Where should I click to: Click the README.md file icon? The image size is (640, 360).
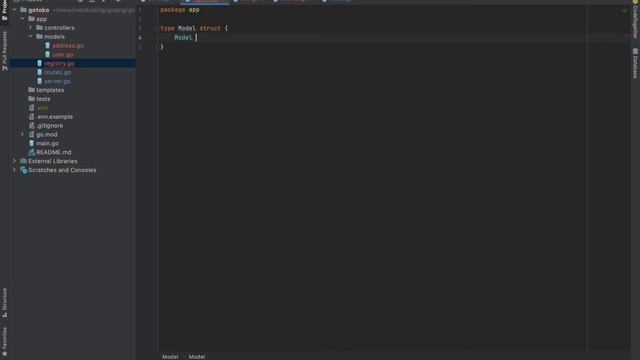(31, 152)
